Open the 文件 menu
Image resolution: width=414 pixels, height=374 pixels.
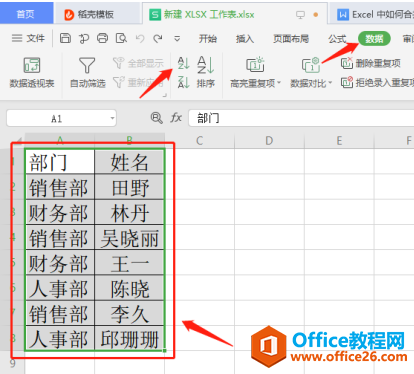(x=28, y=38)
